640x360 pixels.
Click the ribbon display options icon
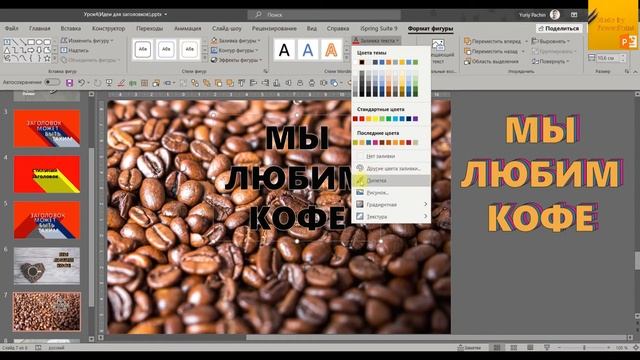click(574, 14)
